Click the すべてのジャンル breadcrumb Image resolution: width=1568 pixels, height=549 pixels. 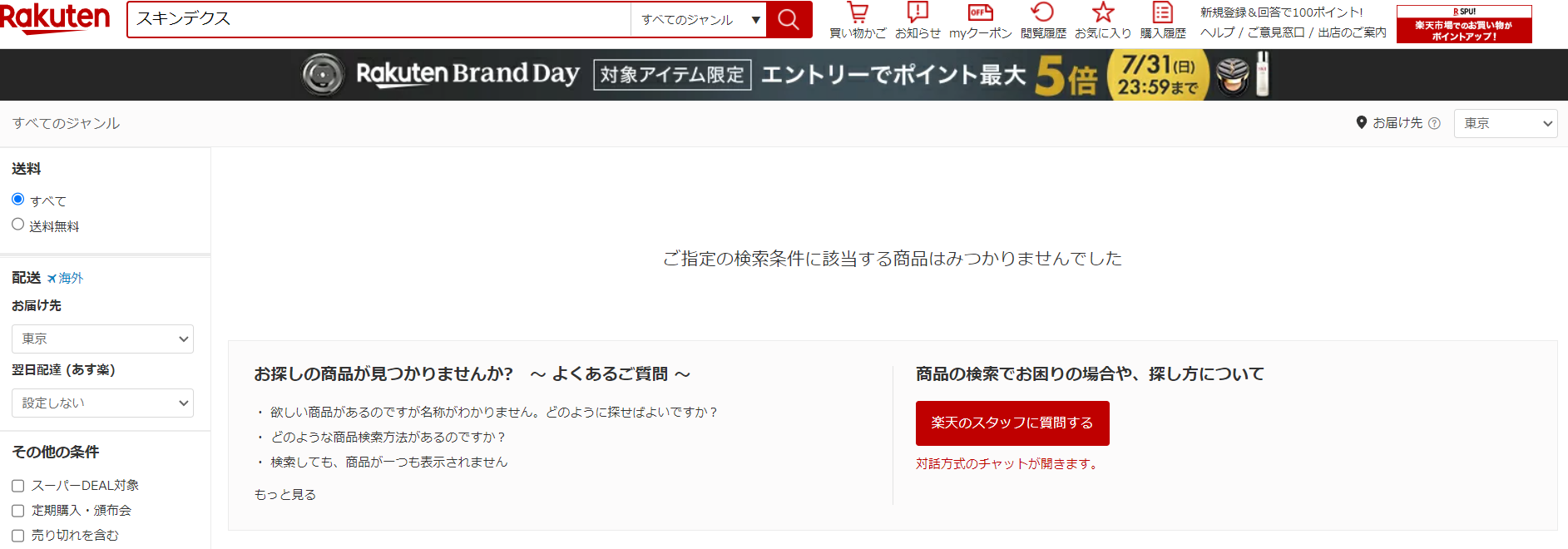pos(66,123)
